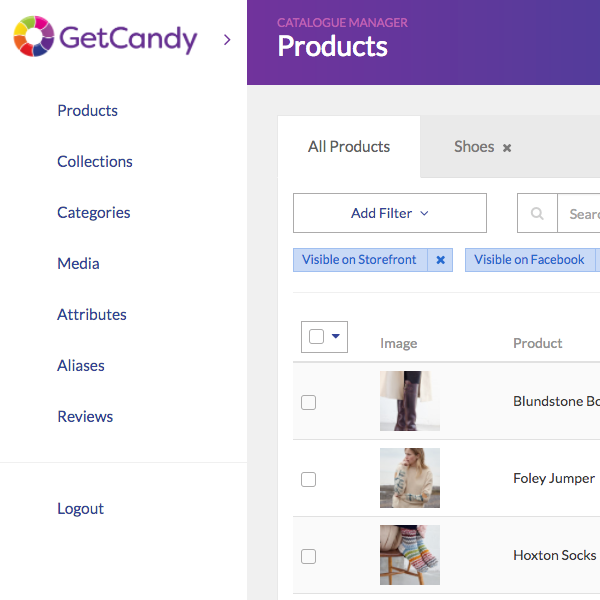The width and height of the screenshot is (600, 600).
Task: Remove the Visible on Storefront filter
Action: click(x=440, y=260)
